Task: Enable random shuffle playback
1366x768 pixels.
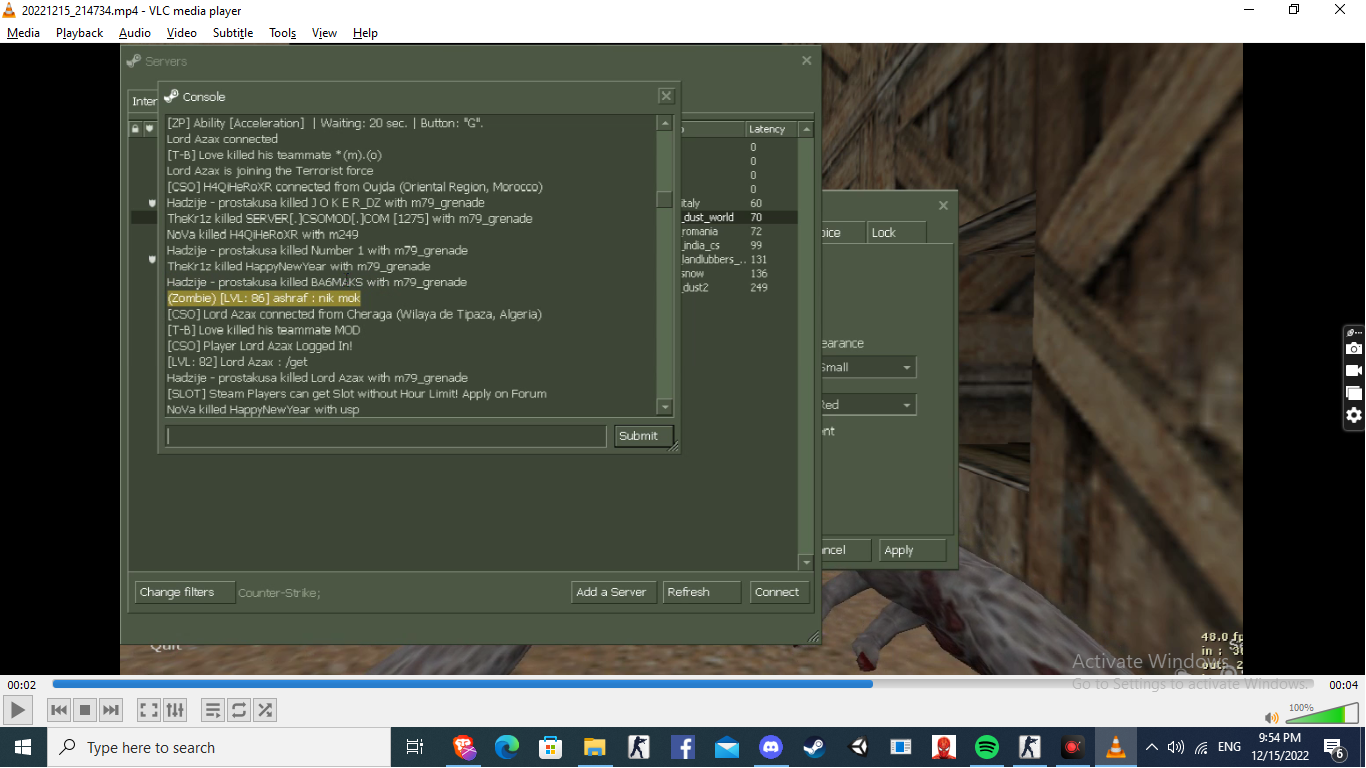Action: point(265,710)
